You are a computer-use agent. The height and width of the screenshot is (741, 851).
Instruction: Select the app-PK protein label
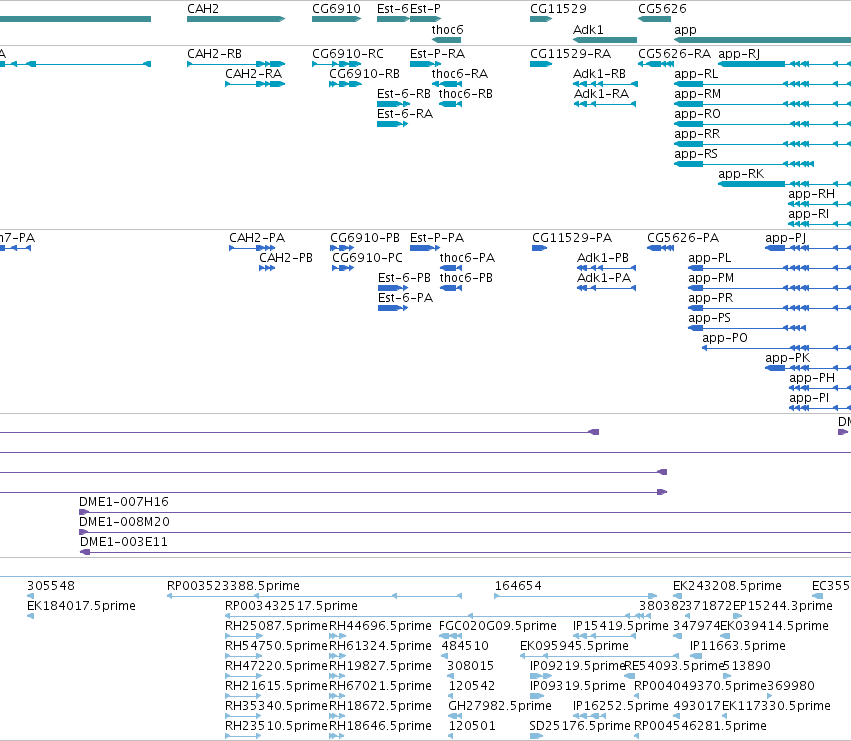[x=788, y=358]
